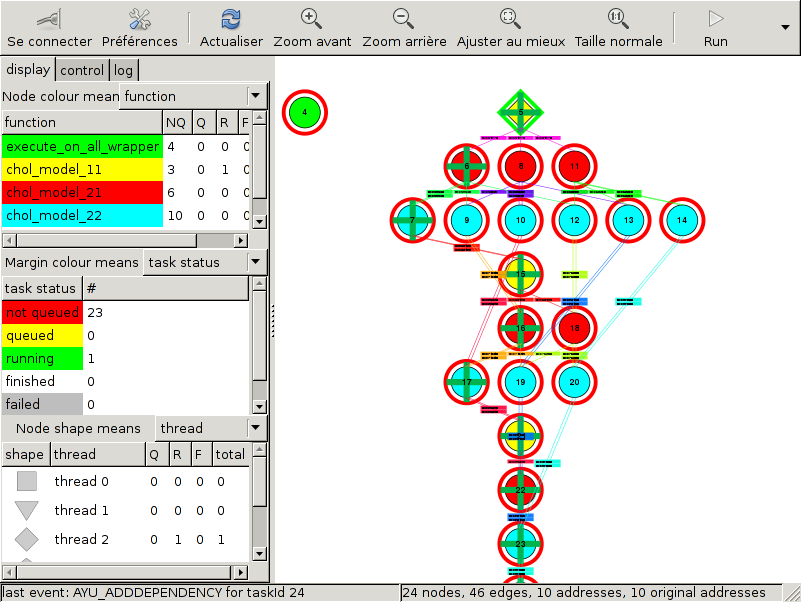Open Node shape means thread dropdown
The width and height of the screenshot is (801, 602).
tap(255, 428)
